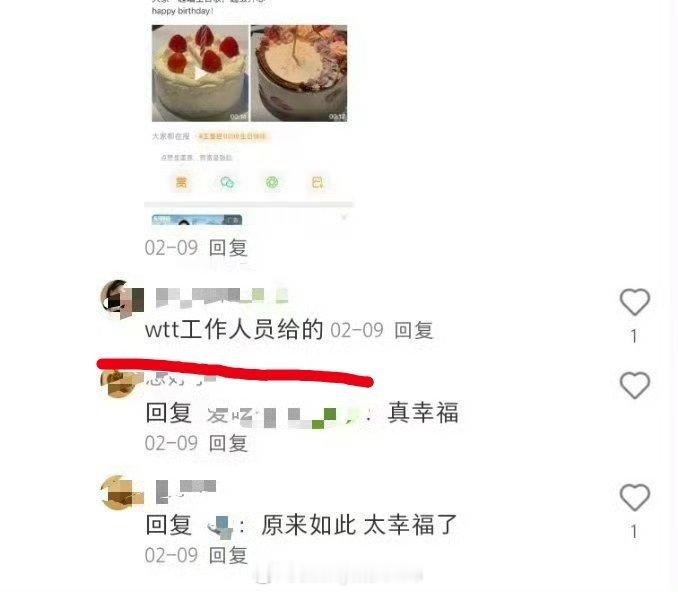
Task: Tap the yellow save icon in embedded post
Action: pyautogui.click(x=318, y=182)
